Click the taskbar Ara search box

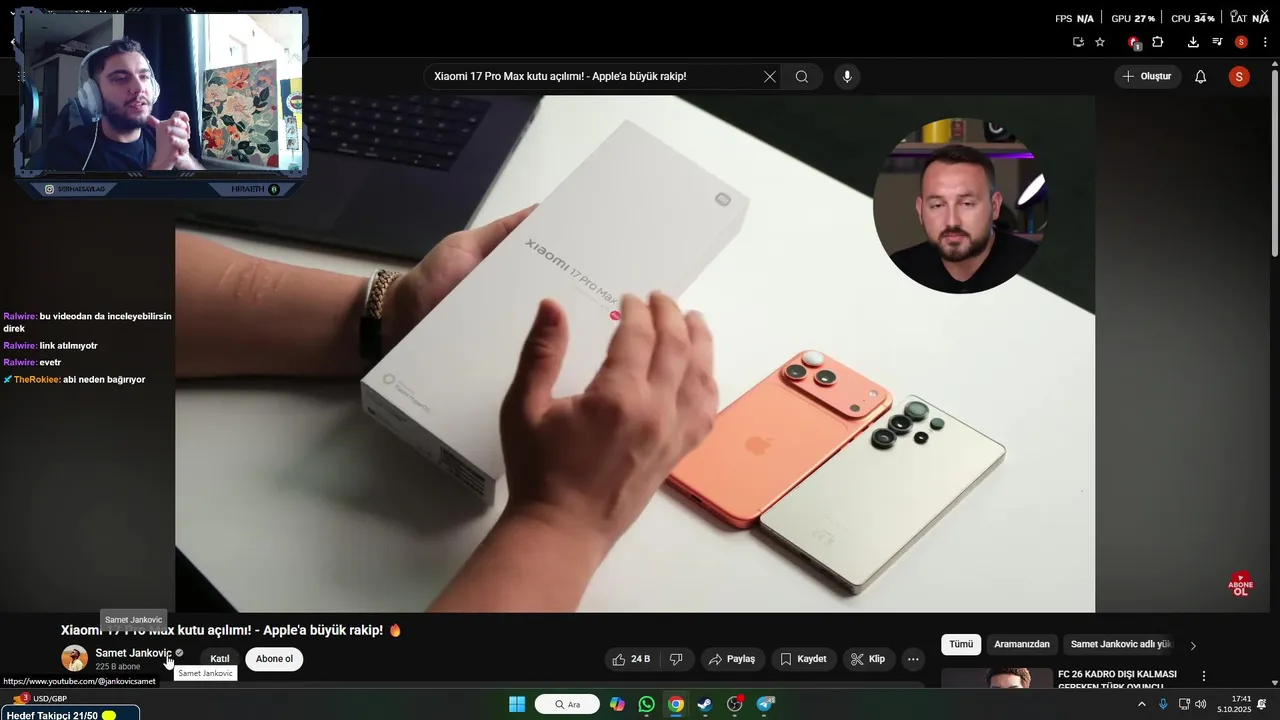567,704
